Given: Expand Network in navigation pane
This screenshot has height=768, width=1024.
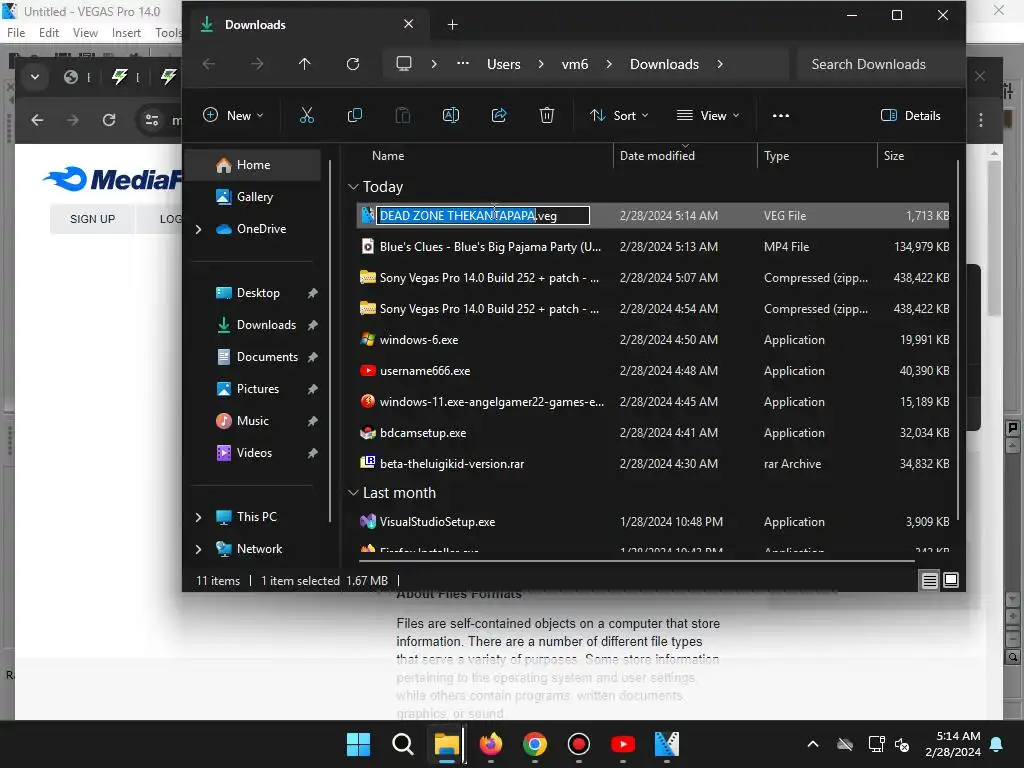Looking at the screenshot, I should tap(199, 549).
